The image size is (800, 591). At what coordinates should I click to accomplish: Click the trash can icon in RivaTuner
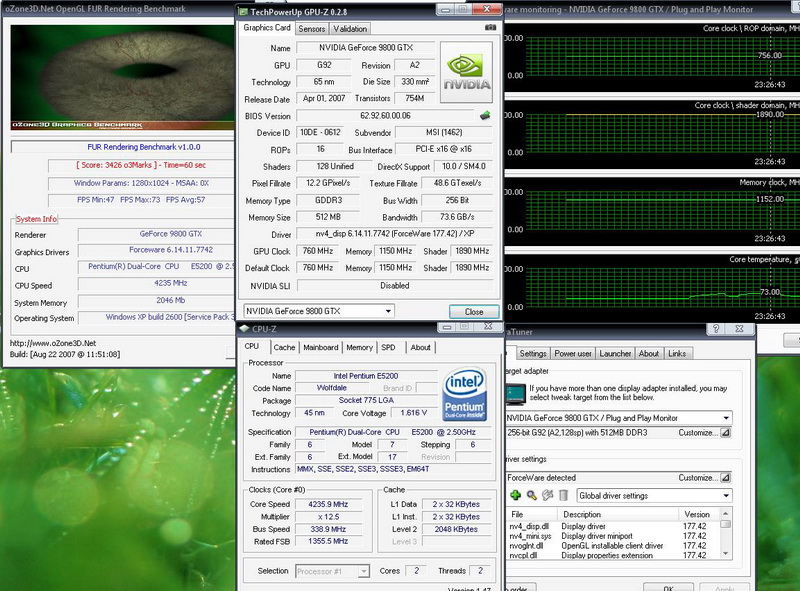(563, 495)
